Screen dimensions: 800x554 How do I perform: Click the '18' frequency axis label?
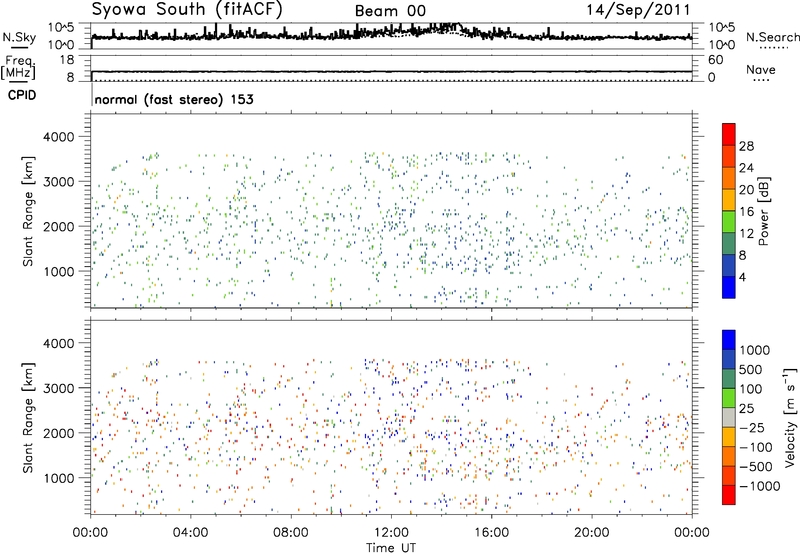[67, 60]
